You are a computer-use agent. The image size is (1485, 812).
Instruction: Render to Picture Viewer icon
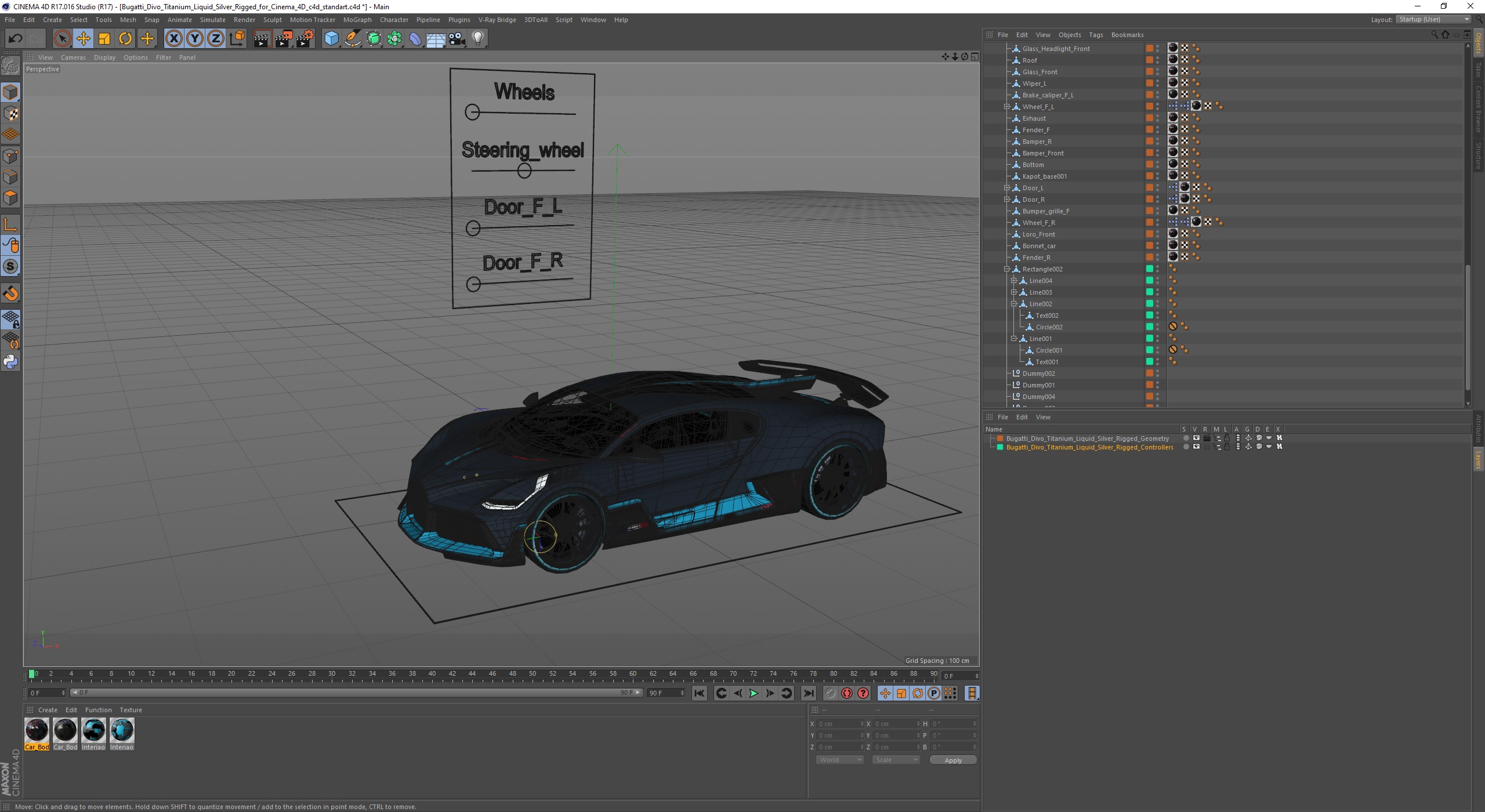point(284,39)
